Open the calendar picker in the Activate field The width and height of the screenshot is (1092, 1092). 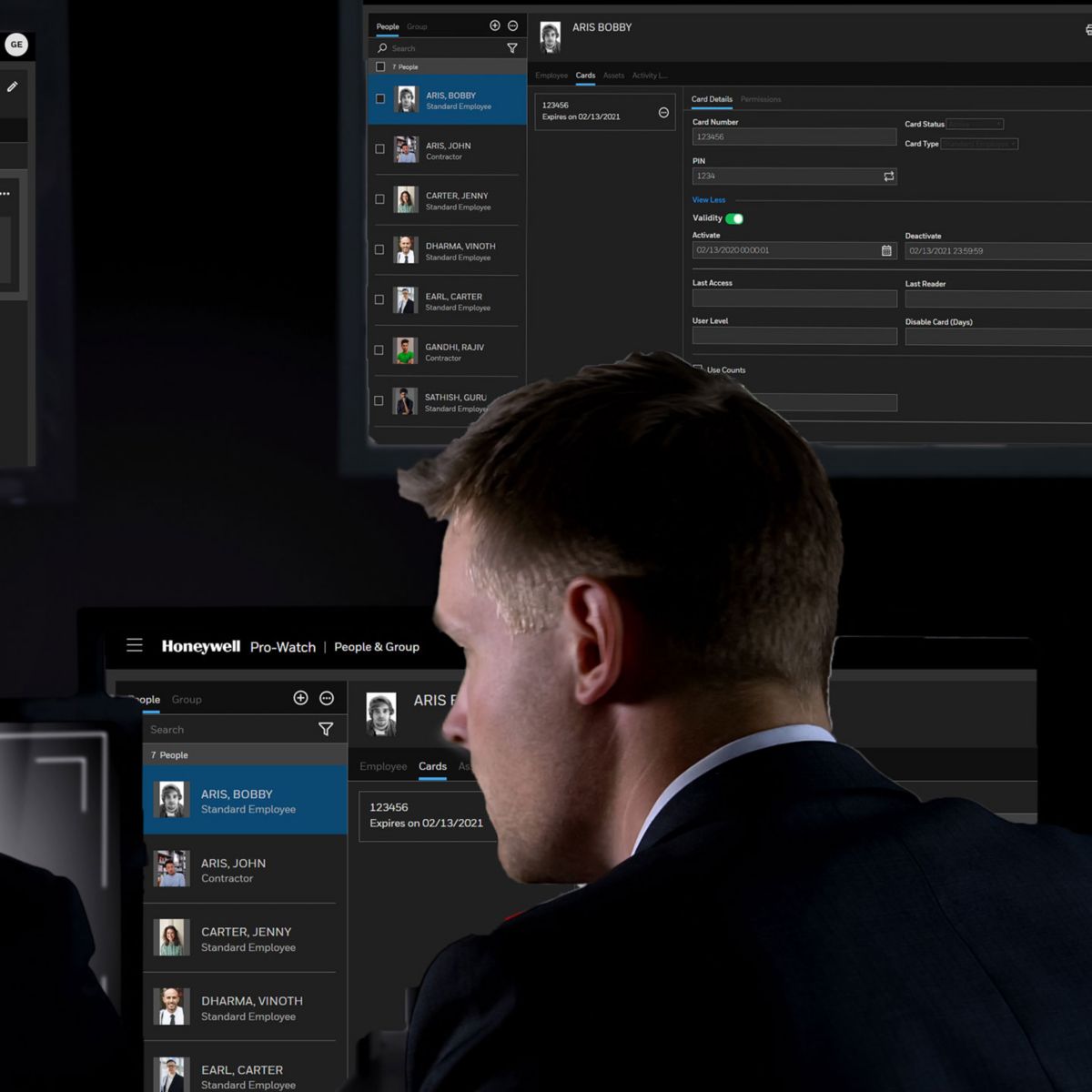(x=886, y=250)
